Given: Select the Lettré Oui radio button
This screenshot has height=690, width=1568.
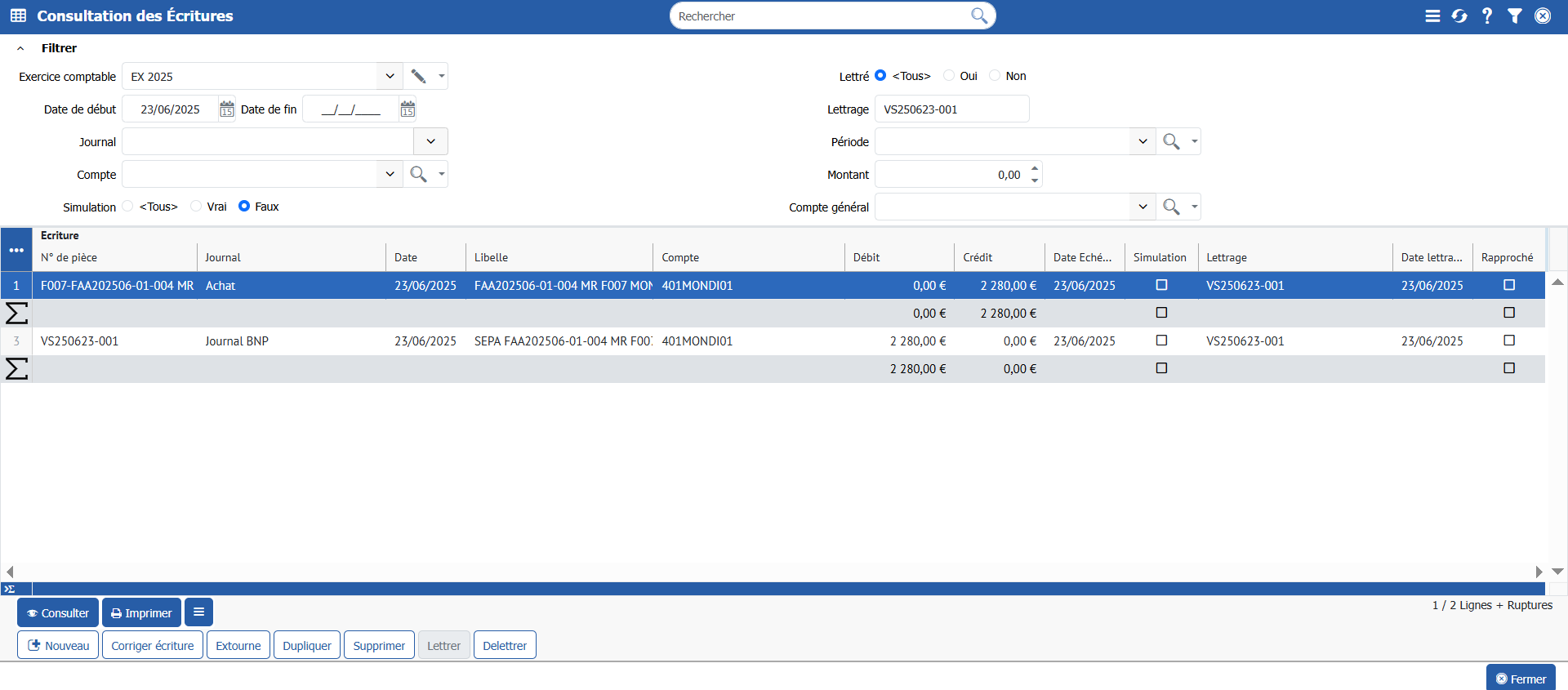Looking at the screenshot, I should coord(949,76).
